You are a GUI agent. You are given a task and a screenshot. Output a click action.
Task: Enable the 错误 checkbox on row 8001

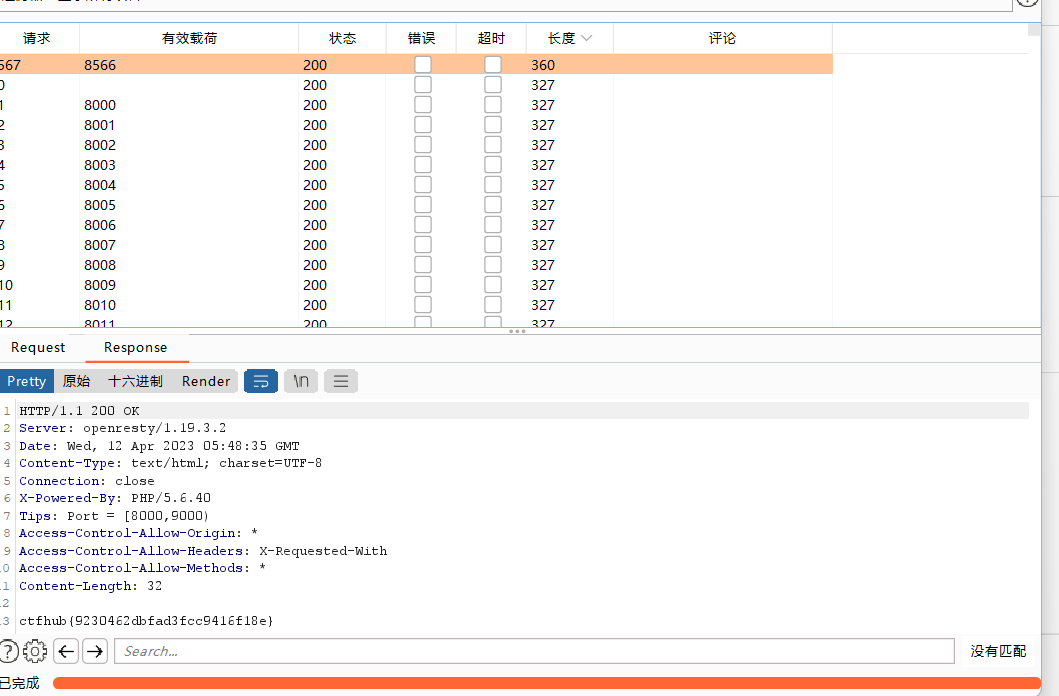click(422, 124)
